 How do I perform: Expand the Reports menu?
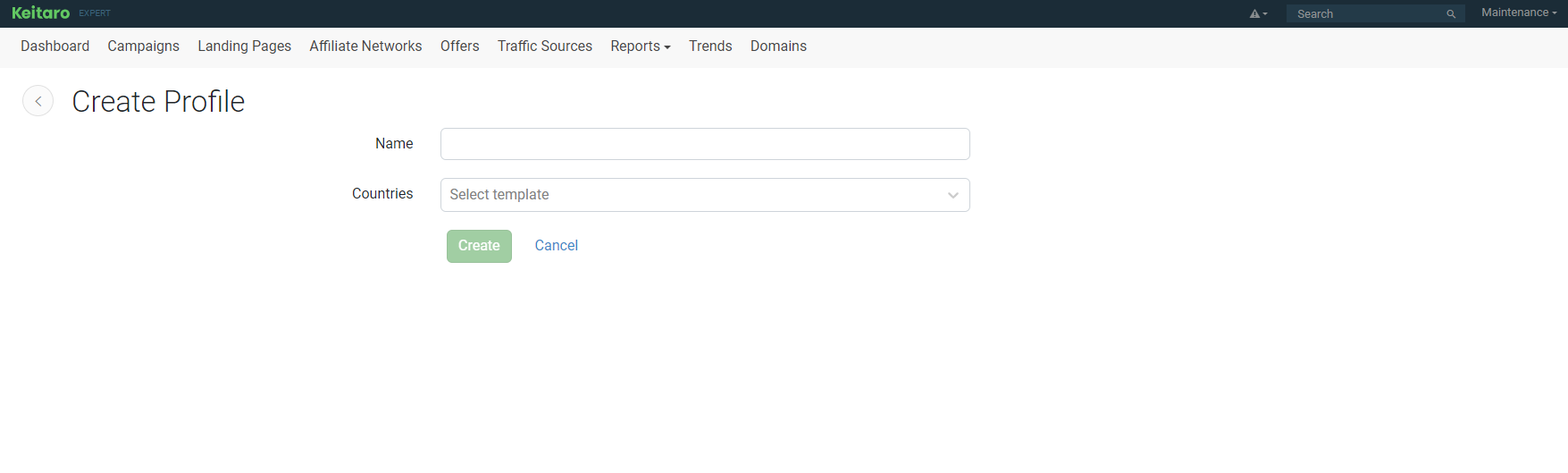(640, 46)
